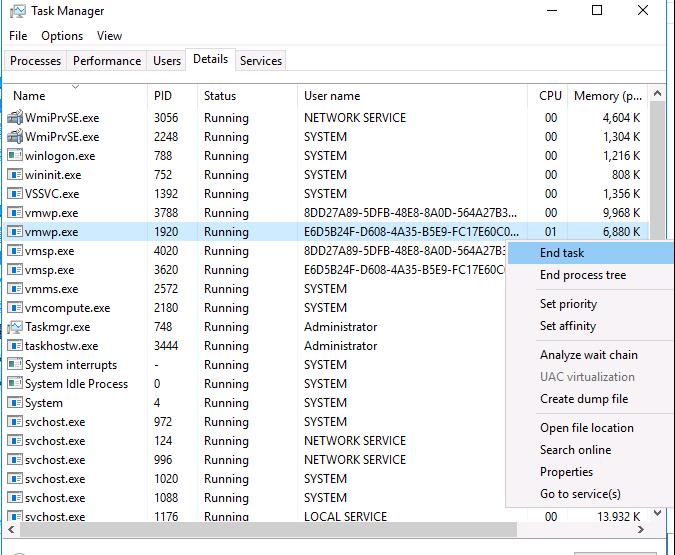
Task: Click the winlogon.exe process icon
Action: [15, 156]
